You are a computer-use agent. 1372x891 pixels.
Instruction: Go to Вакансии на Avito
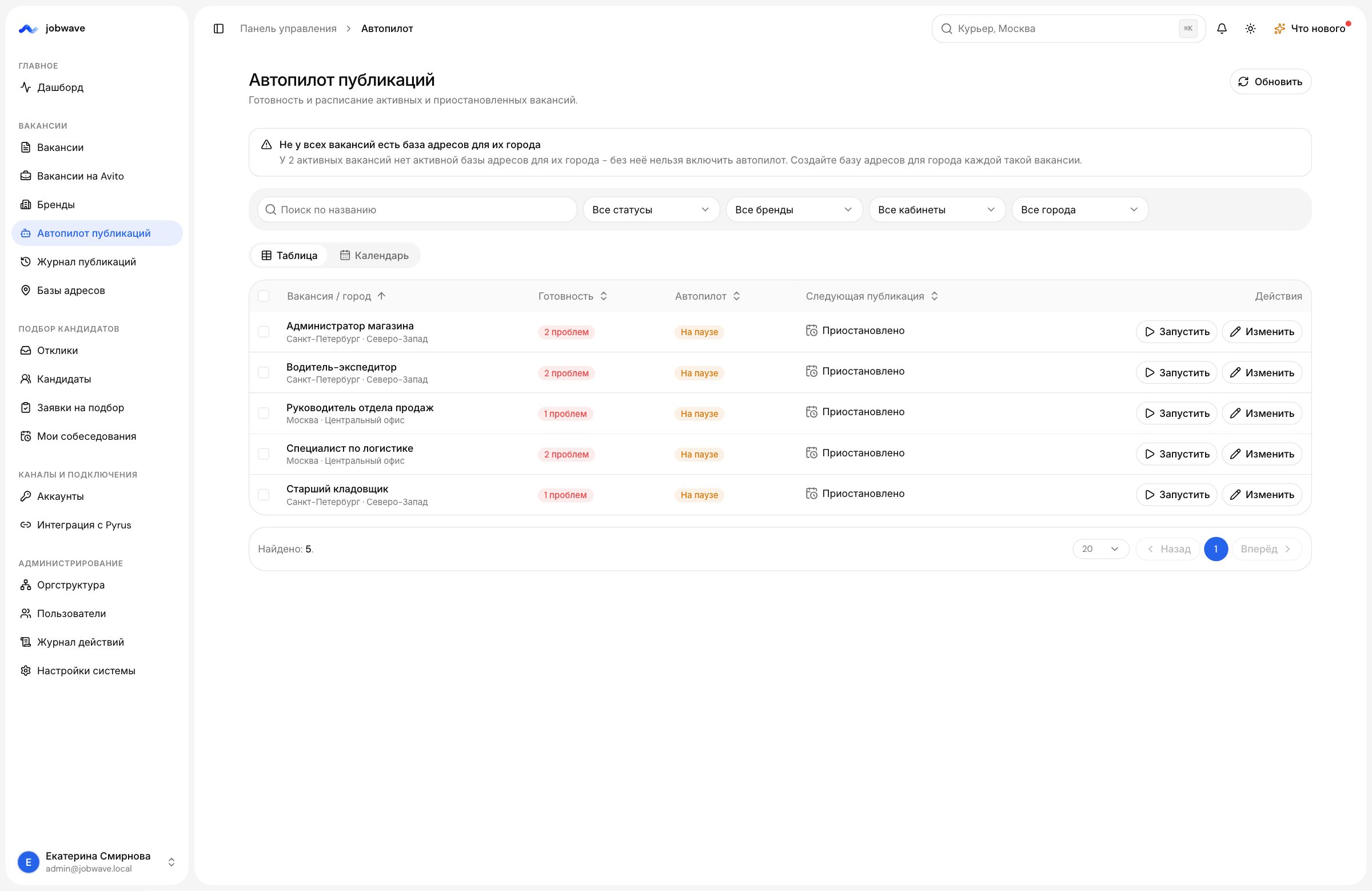pos(97,176)
